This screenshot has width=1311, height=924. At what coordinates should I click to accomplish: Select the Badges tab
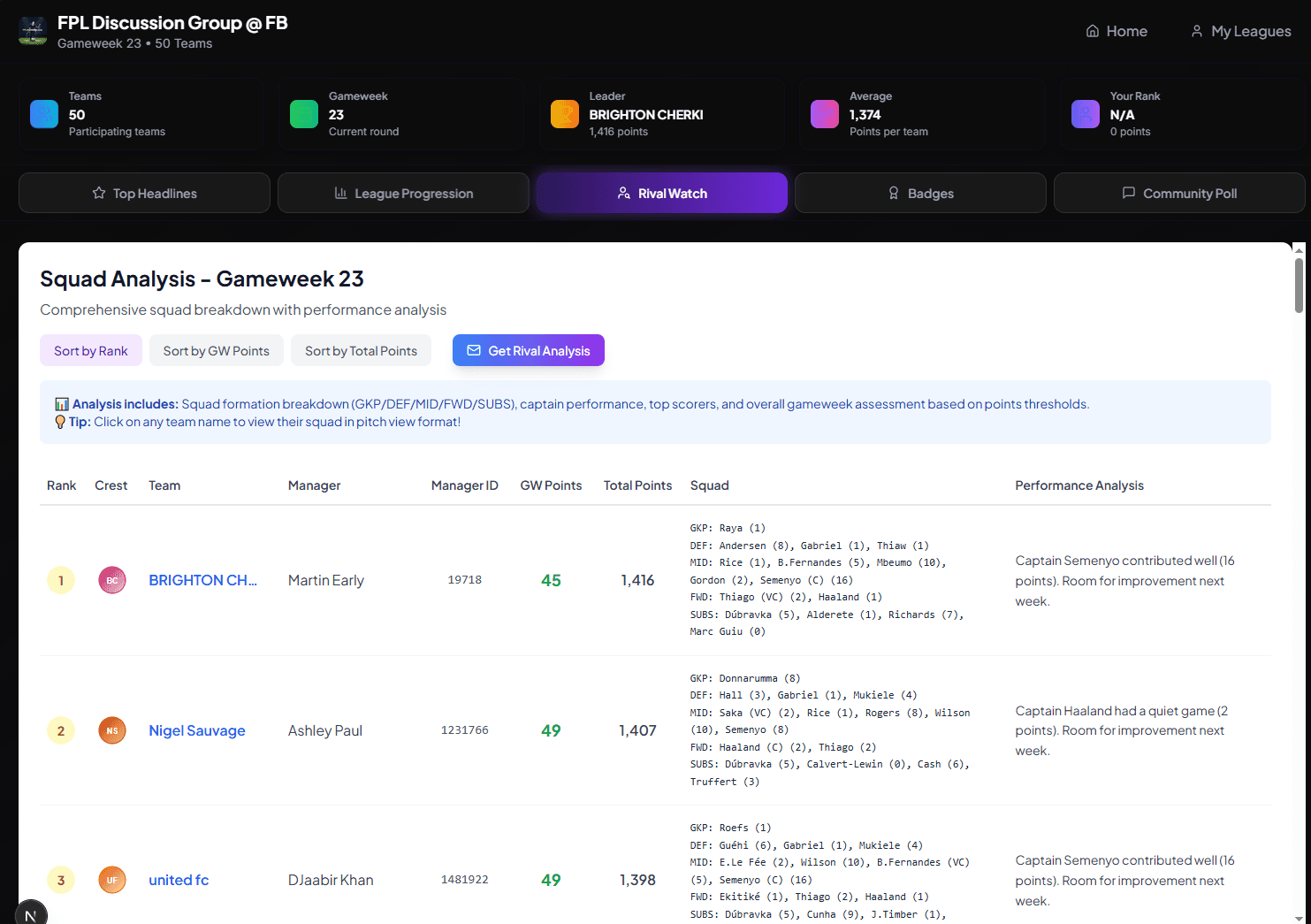pos(920,193)
